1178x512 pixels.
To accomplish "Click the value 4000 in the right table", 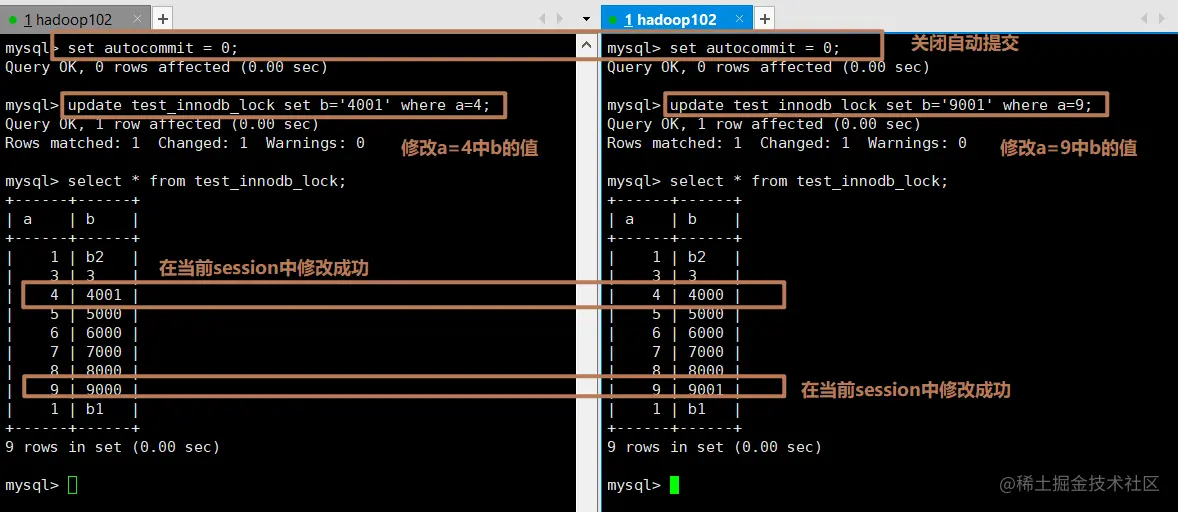I will [706, 295].
